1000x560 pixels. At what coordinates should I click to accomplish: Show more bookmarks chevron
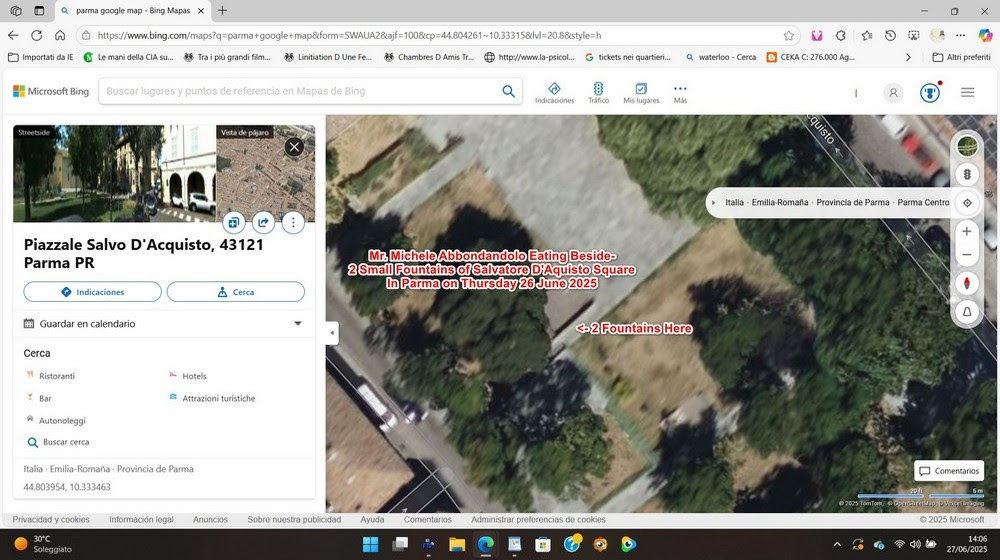[x=908, y=57]
